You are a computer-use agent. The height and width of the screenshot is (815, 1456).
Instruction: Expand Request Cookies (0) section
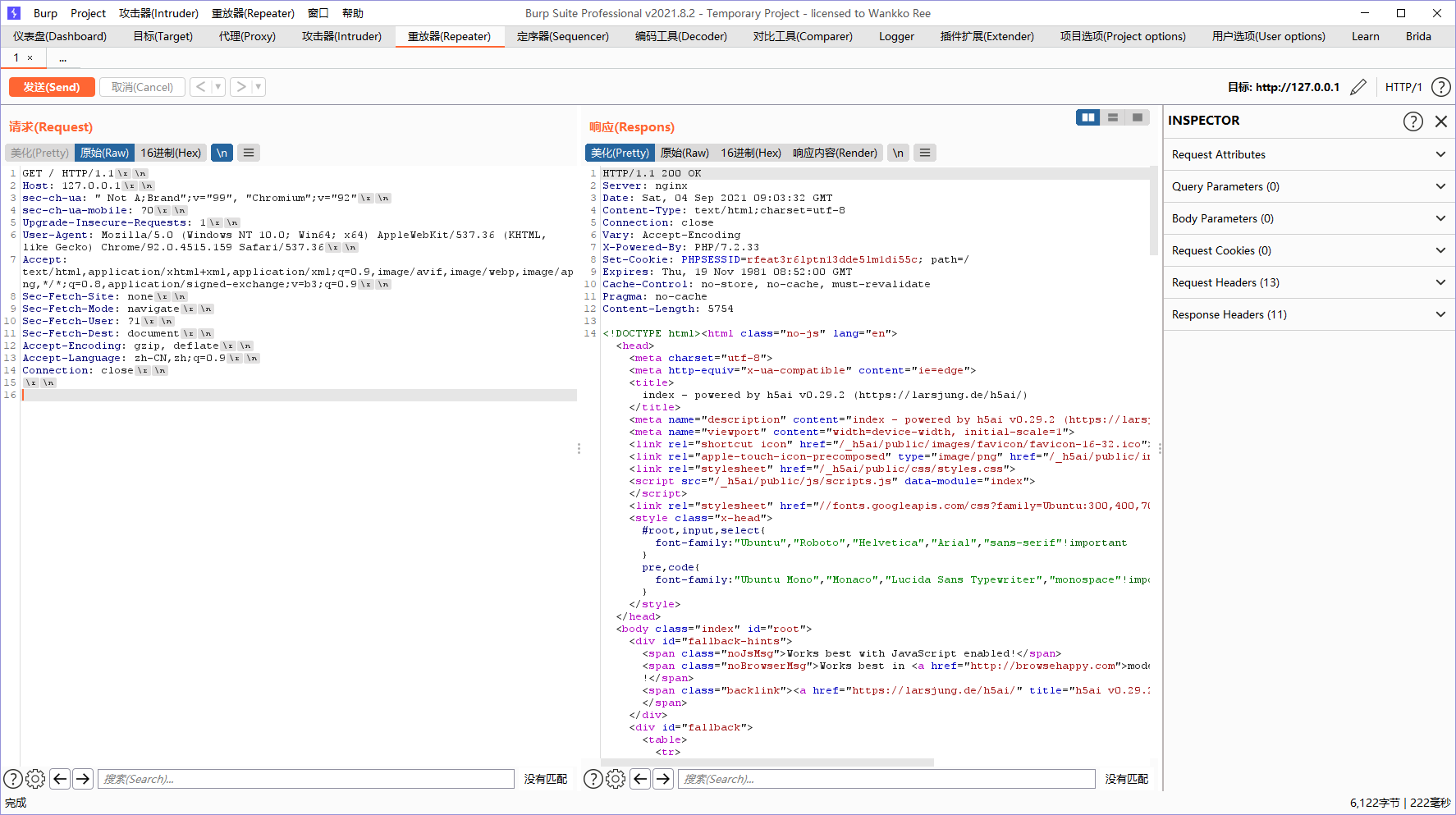coord(1309,250)
